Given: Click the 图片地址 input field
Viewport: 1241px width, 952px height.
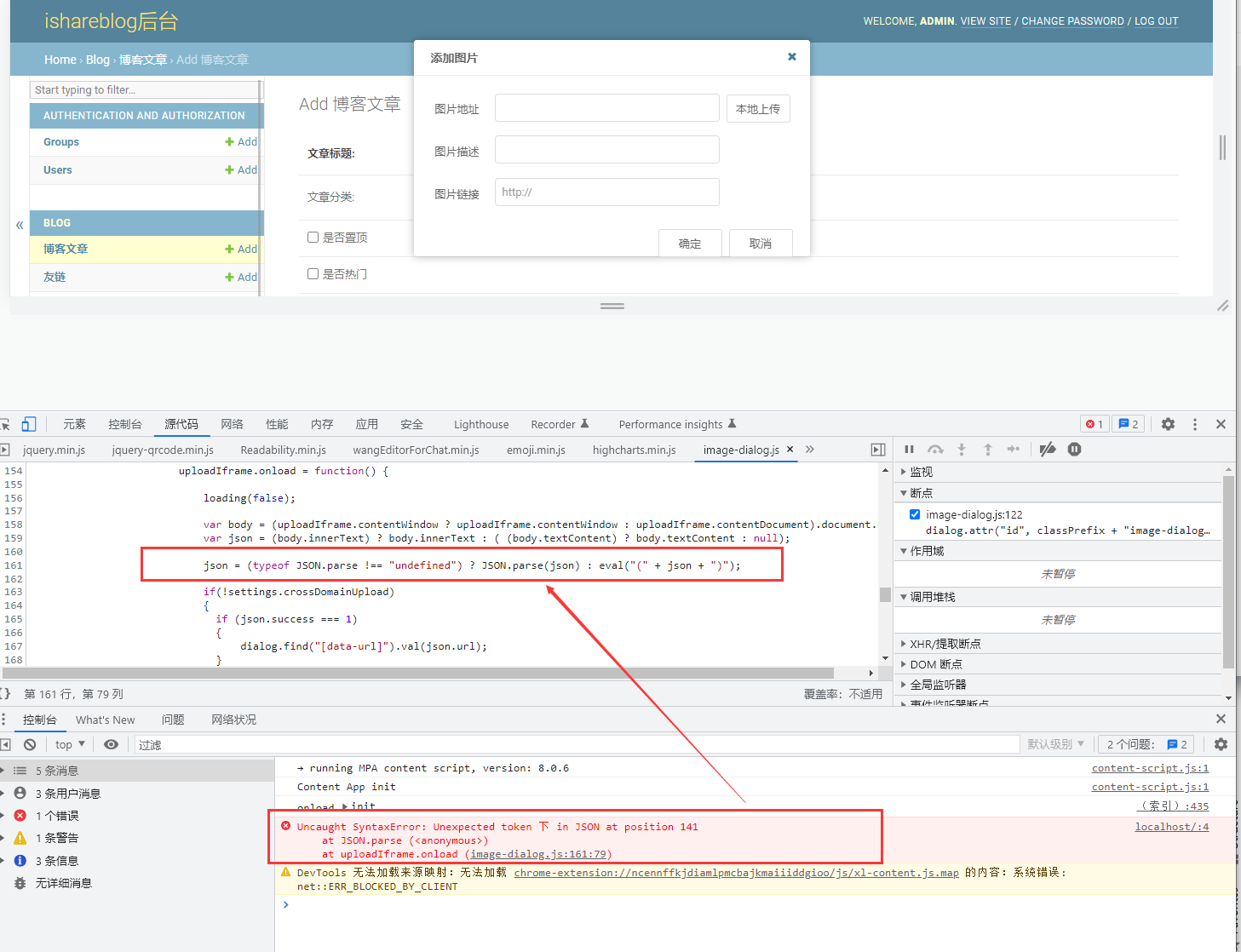Looking at the screenshot, I should point(606,108).
